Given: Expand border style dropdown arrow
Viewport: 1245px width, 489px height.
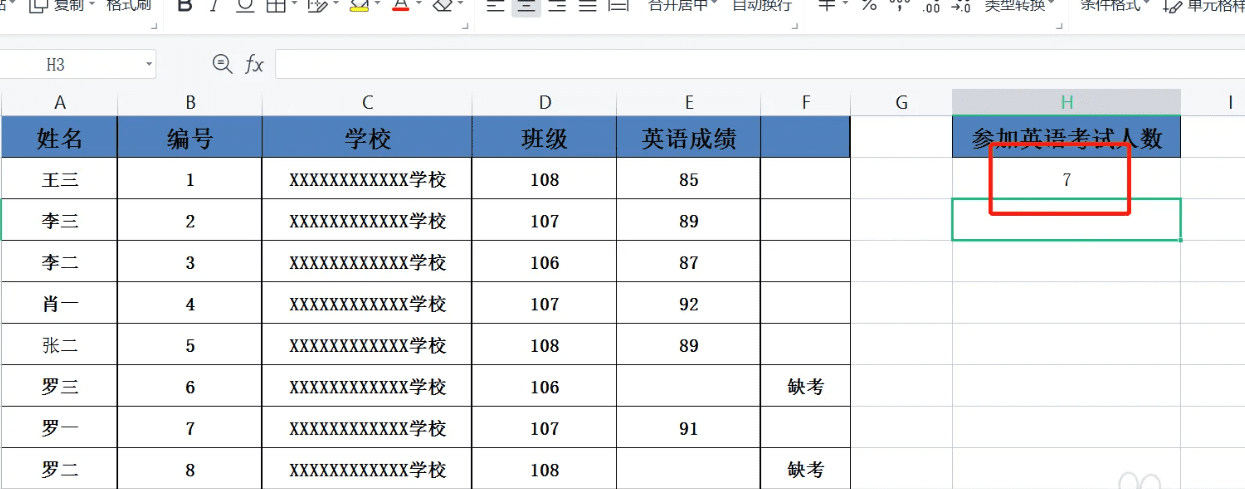Looking at the screenshot, I should pos(294,5).
